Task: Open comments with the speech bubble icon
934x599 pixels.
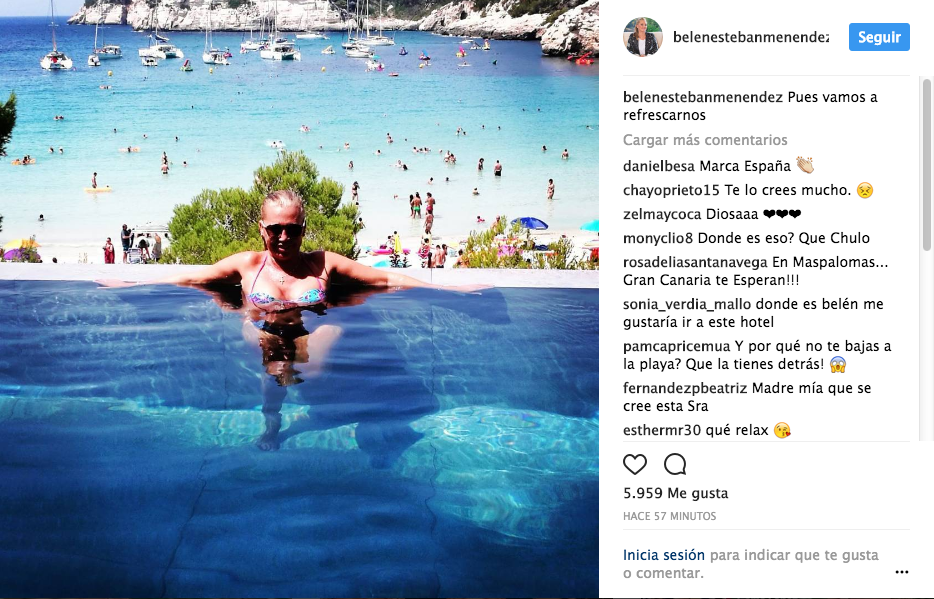Action: [675, 464]
